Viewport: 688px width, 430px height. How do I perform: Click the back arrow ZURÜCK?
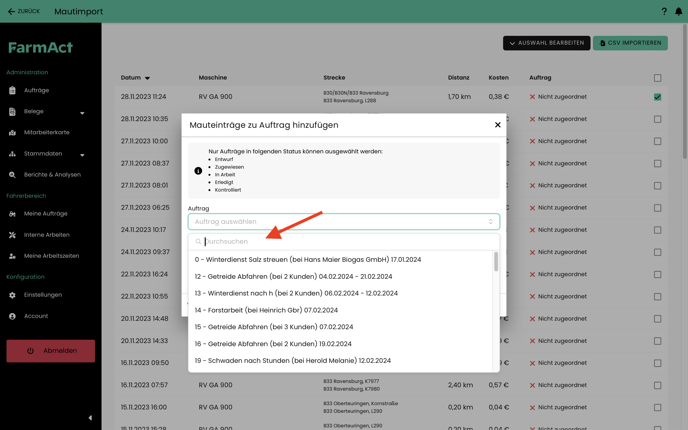point(24,11)
